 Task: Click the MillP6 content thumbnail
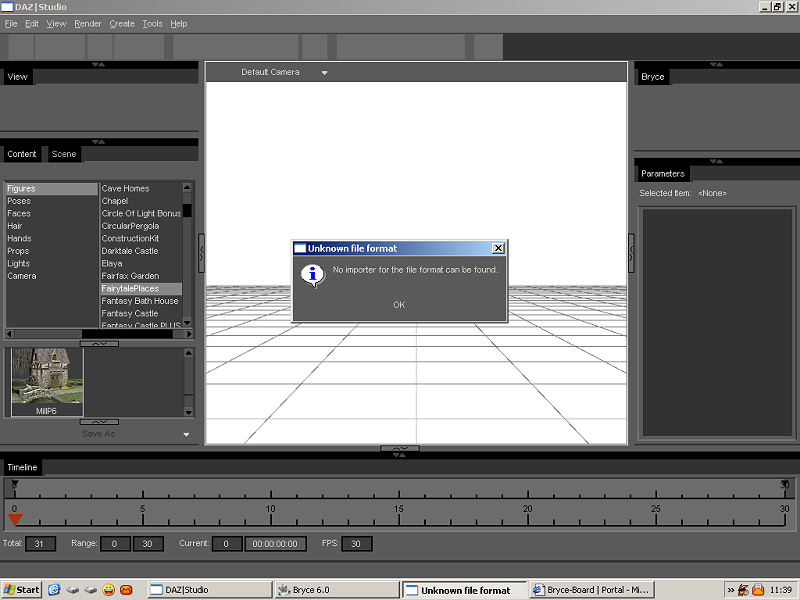(x=46, y=381)
